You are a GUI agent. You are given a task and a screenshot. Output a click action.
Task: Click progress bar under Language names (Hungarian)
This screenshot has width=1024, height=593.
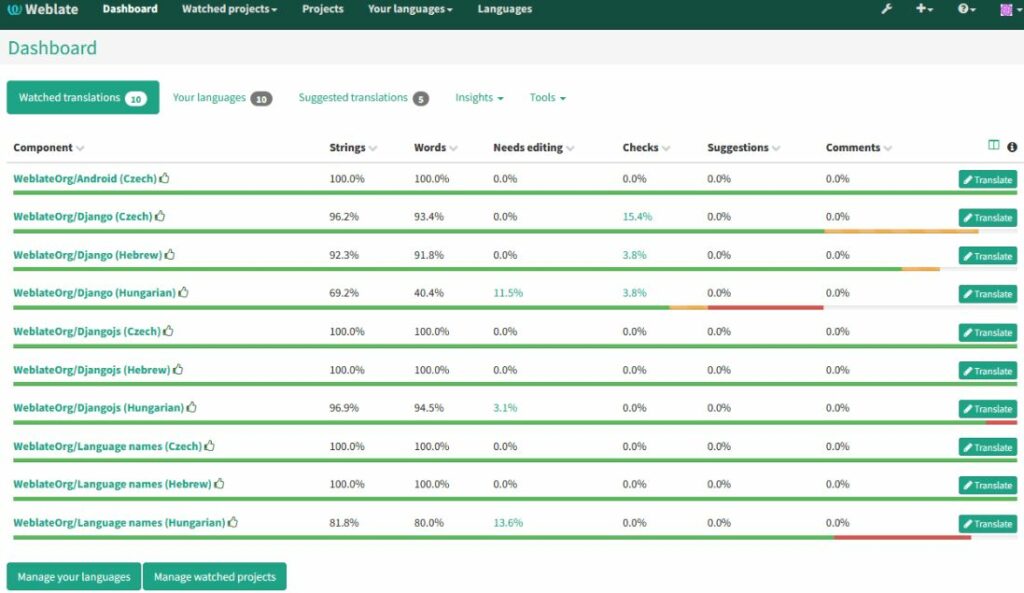point(515,537)
